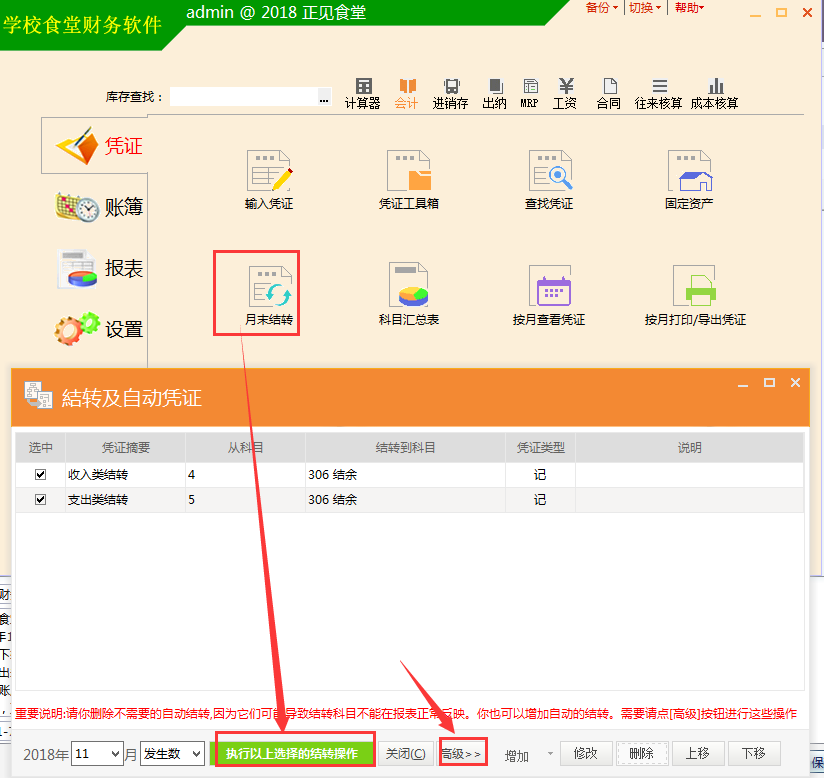Open the 发生数 dropdown list
The image size is (824, 778).
pos(196,754)
